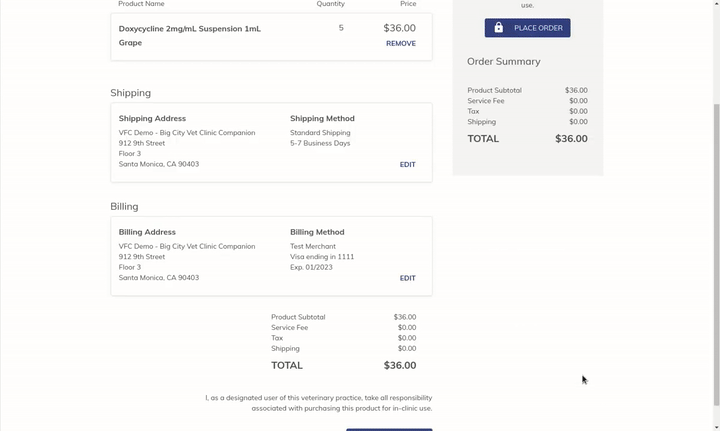The image size is (720, 431).
Task: Click the quantity value 5
Action: pyautogui.click(x=341, y=28)
